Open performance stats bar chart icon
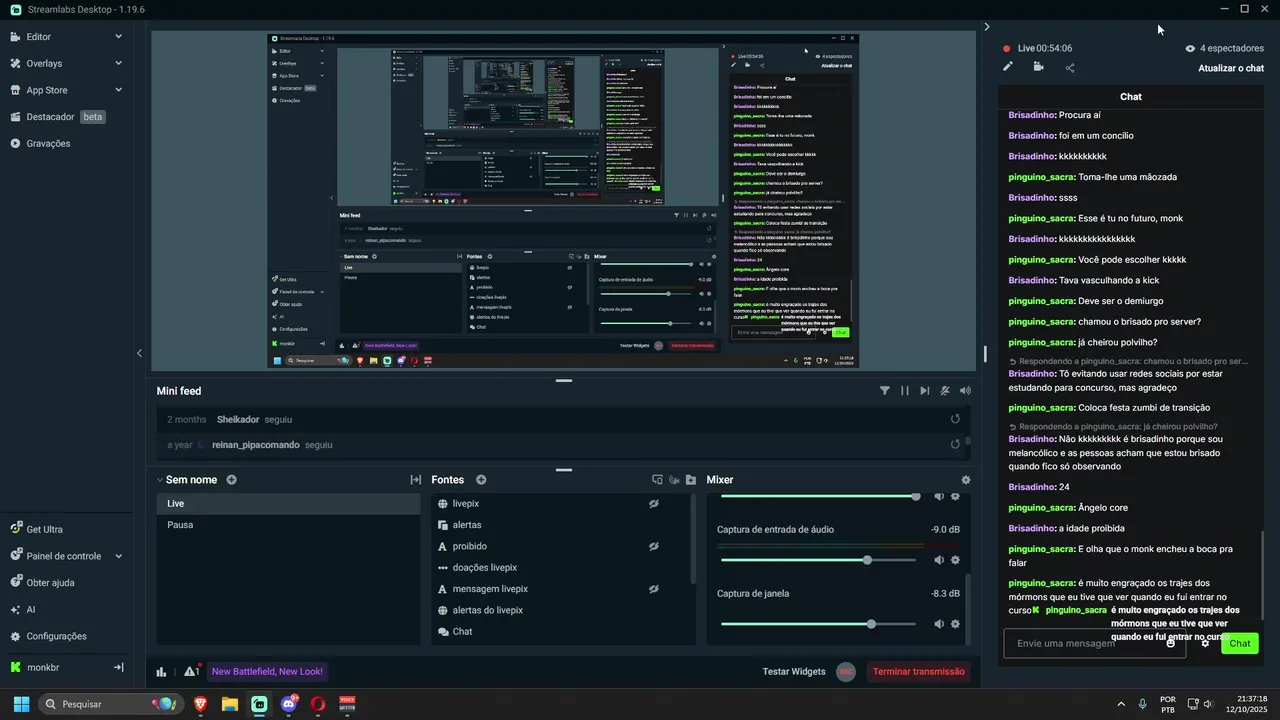 (x=161, y=672)
